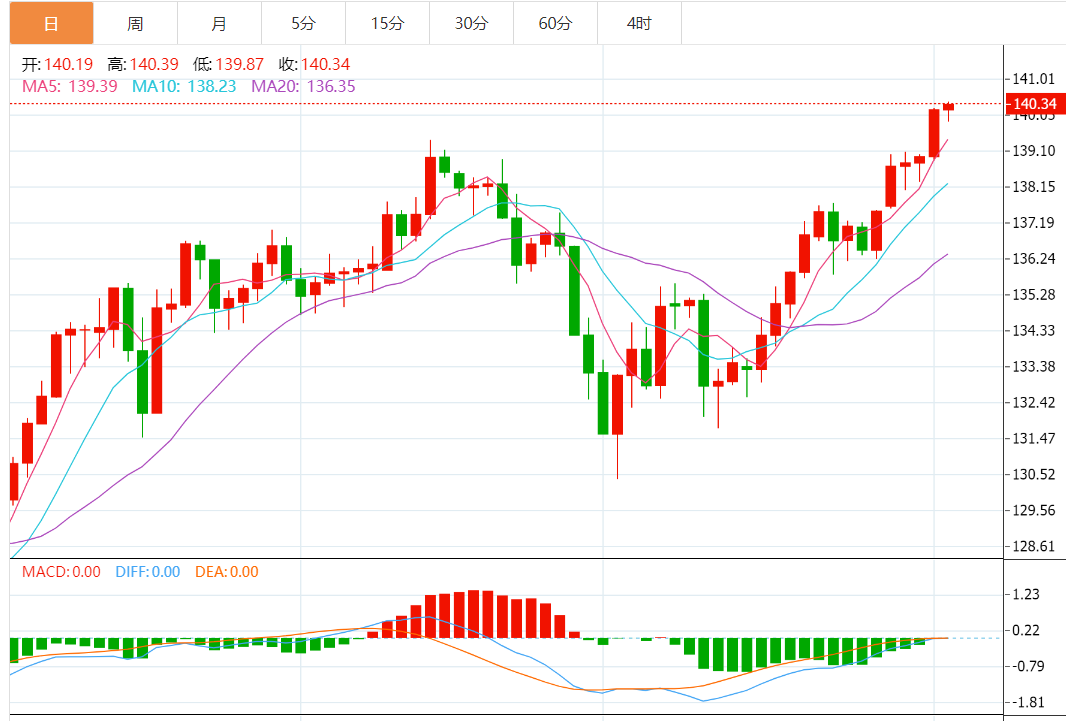This screenshot has height=721, width=1066.
Task: Click the DIFF: 0.00 label
Action: pos(148,571)
